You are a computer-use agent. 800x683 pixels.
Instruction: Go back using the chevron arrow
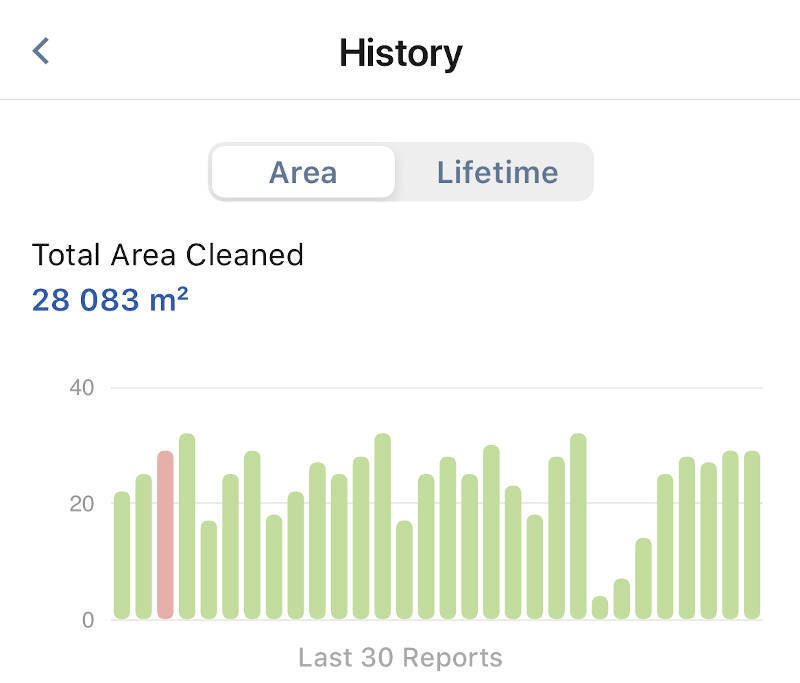[41, 51]
